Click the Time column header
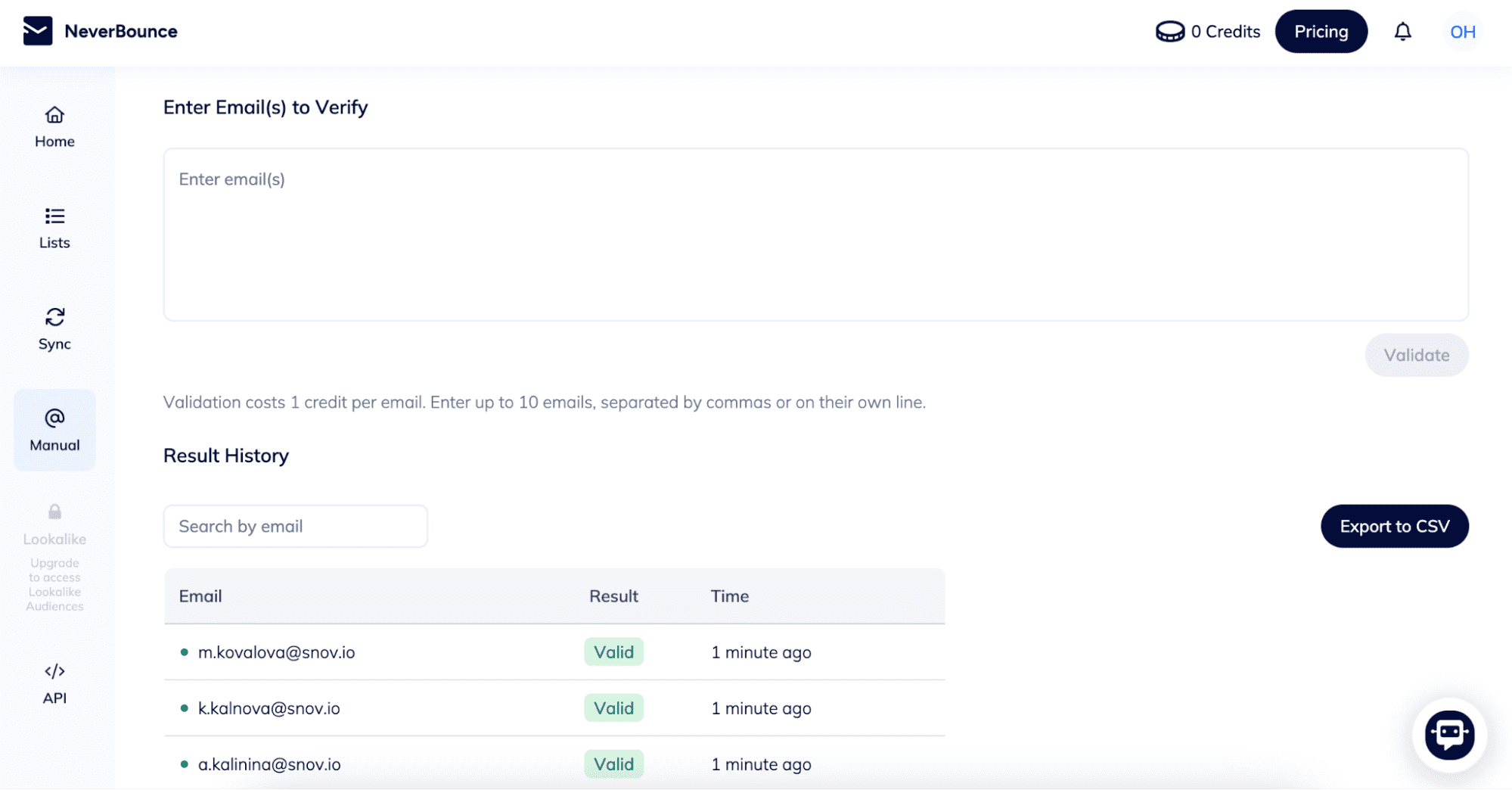The height and width of the screenshot is (790, 1512). tap(729, 596)
